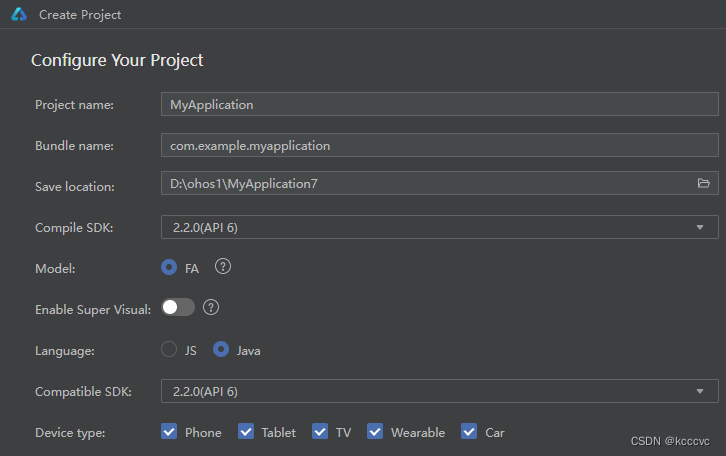726x456 pixels.
Task: Toggle the Enable Super Visual switch
Action: [178, 307]
